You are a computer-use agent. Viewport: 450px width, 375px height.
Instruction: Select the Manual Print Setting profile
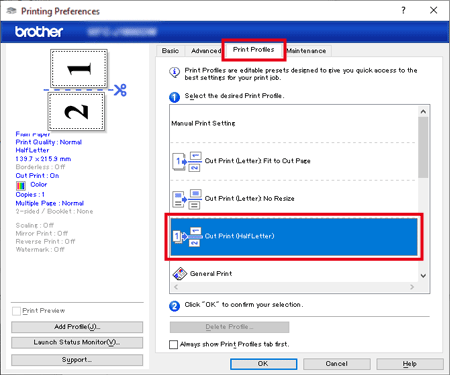coord(203,123)
